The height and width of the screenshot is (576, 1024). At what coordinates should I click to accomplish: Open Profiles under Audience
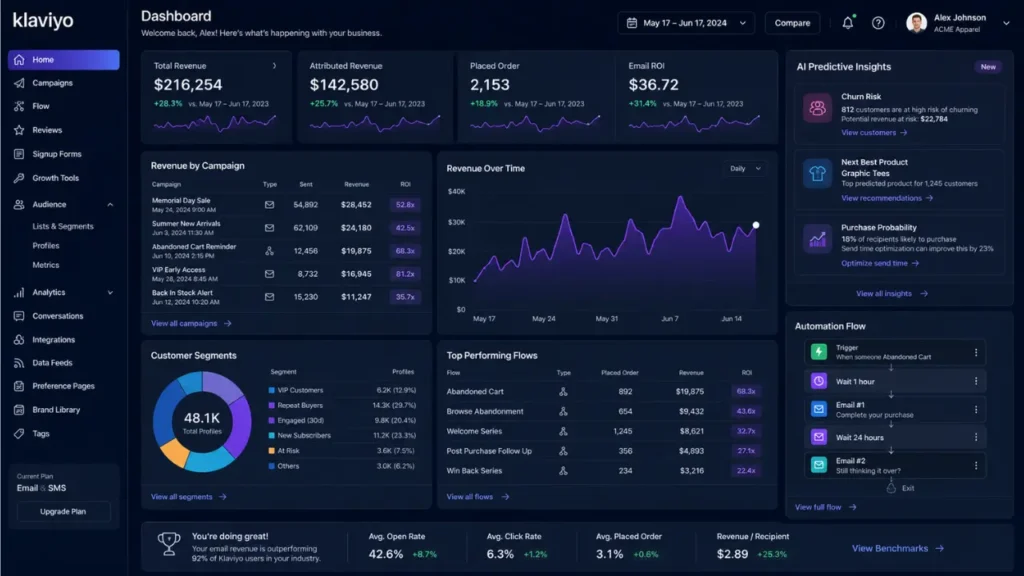[x=46, y=246]
